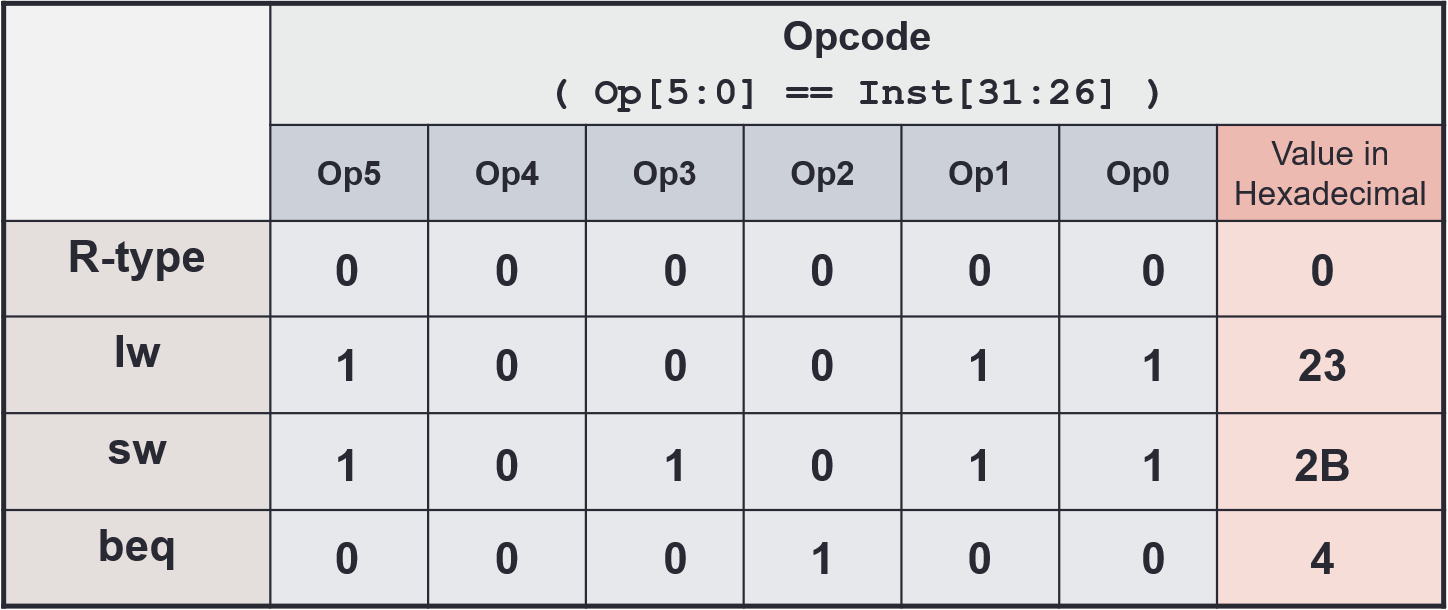The image size is (1448, 610).
Task: Click the Value in Hexadecimal header
Action: tap(1330, 174)
